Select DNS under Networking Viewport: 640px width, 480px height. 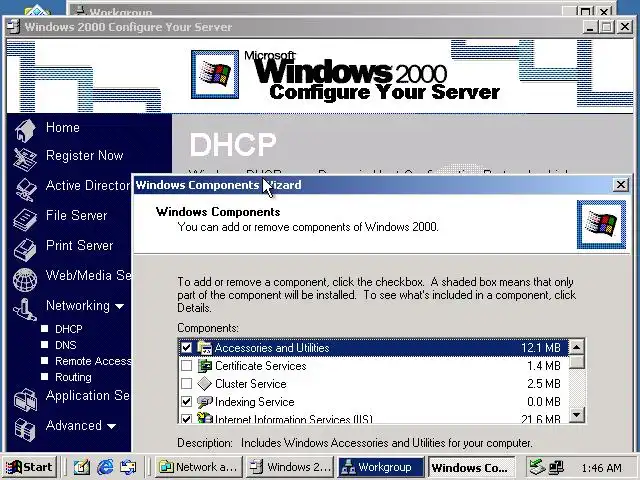click(66, 345)
